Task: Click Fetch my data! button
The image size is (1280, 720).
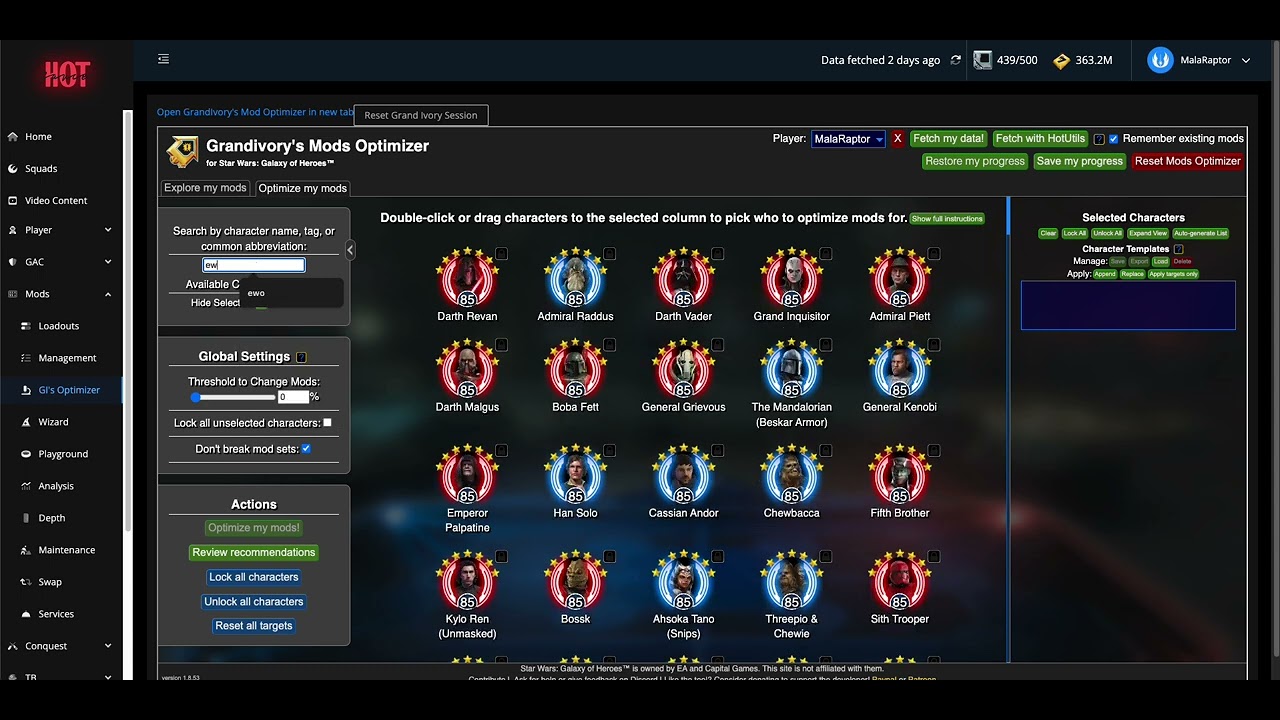Action: click(949, 139)
